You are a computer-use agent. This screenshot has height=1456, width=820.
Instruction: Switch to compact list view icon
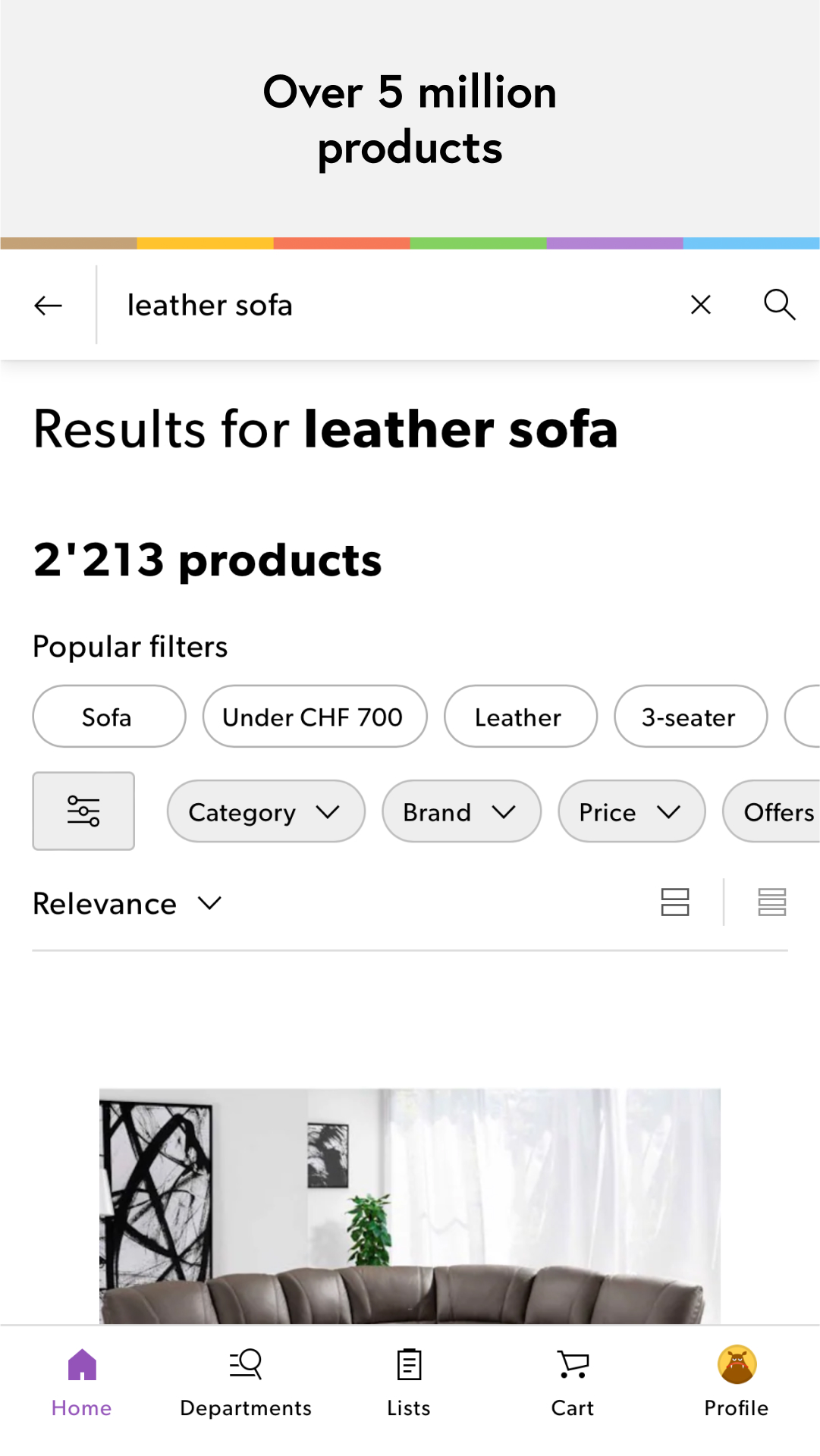pyautogui.click(x=771, y=902)
